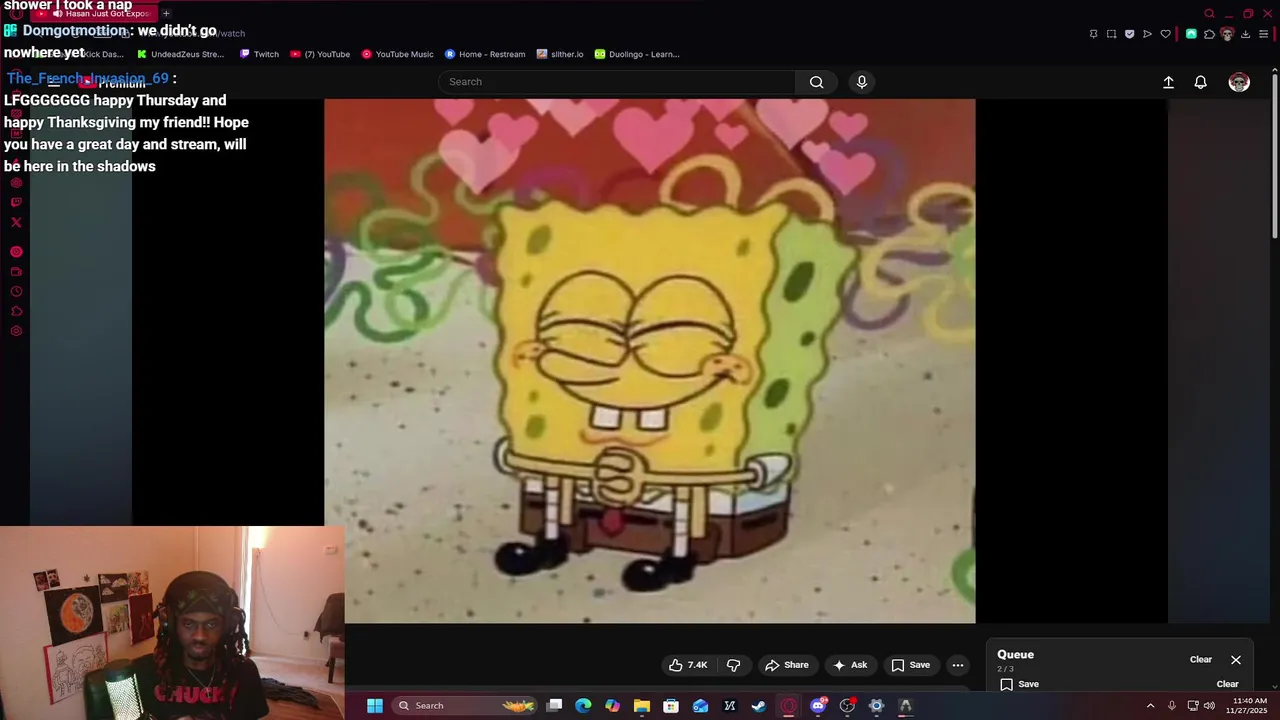Open the extensions cube icon
Screen dimensions: 1280x720
(1209, 34)
